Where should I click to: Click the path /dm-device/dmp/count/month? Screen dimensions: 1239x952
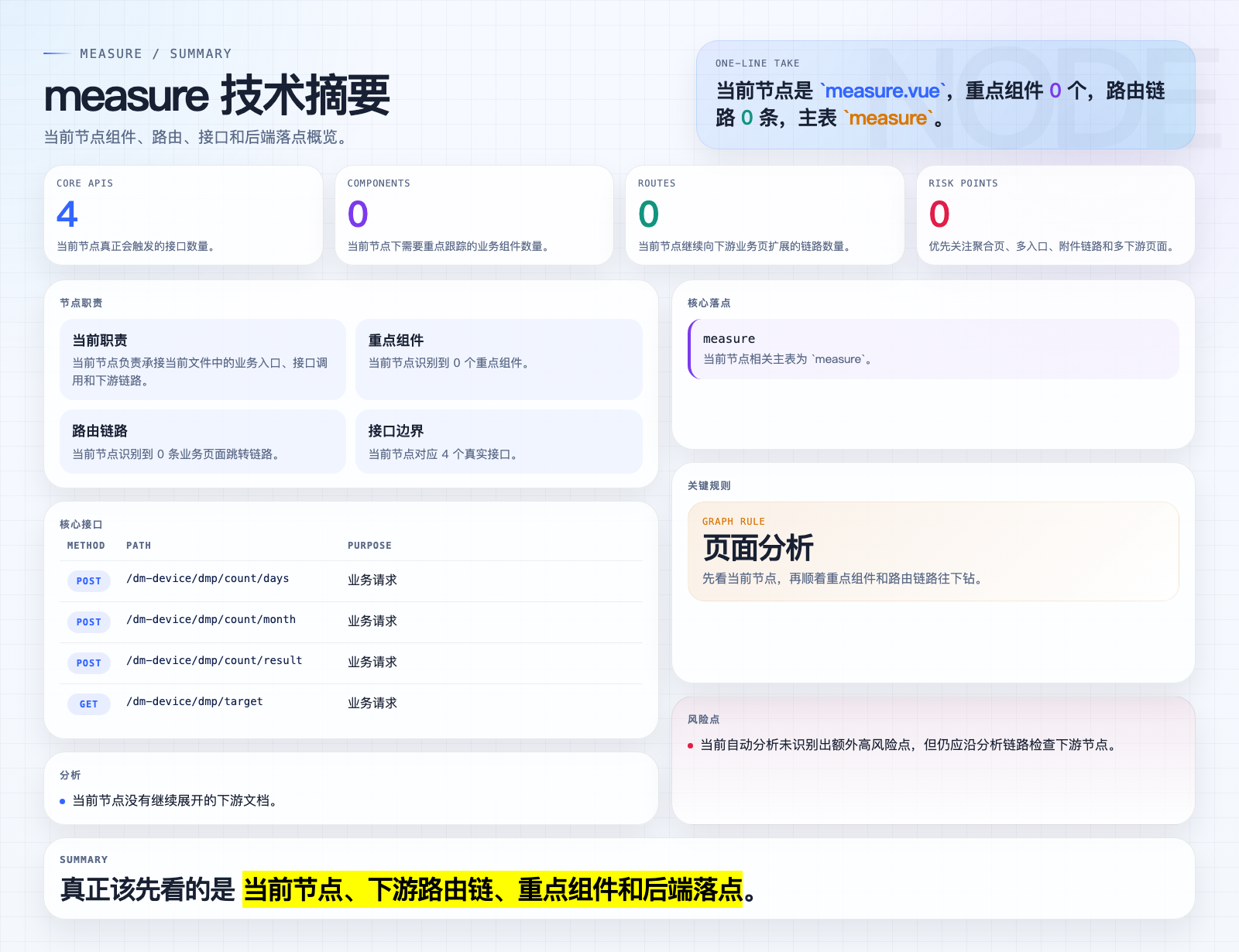[x=211, y=619]
